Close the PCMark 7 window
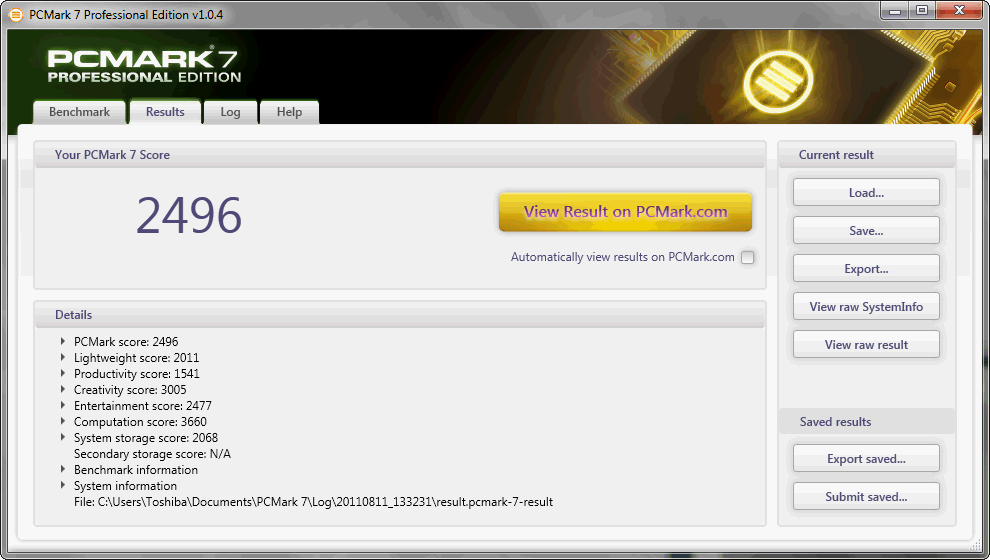The image size is (990, 560). (959, 10)
